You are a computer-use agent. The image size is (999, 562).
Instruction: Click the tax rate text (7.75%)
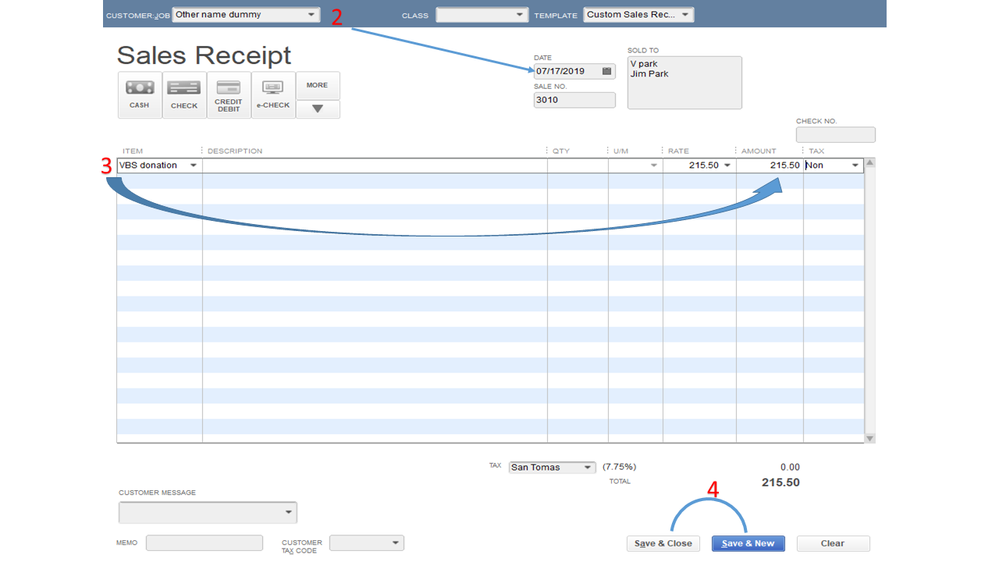(x=619, y=467)
